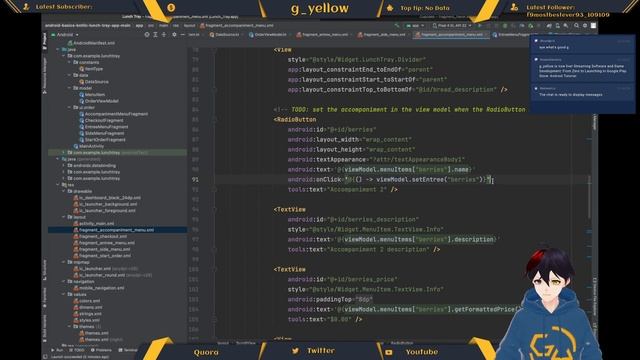Screen dimensions: 640x360
Task: Click the Search Everywhere magnifier icon
Action: click(576, 25)
